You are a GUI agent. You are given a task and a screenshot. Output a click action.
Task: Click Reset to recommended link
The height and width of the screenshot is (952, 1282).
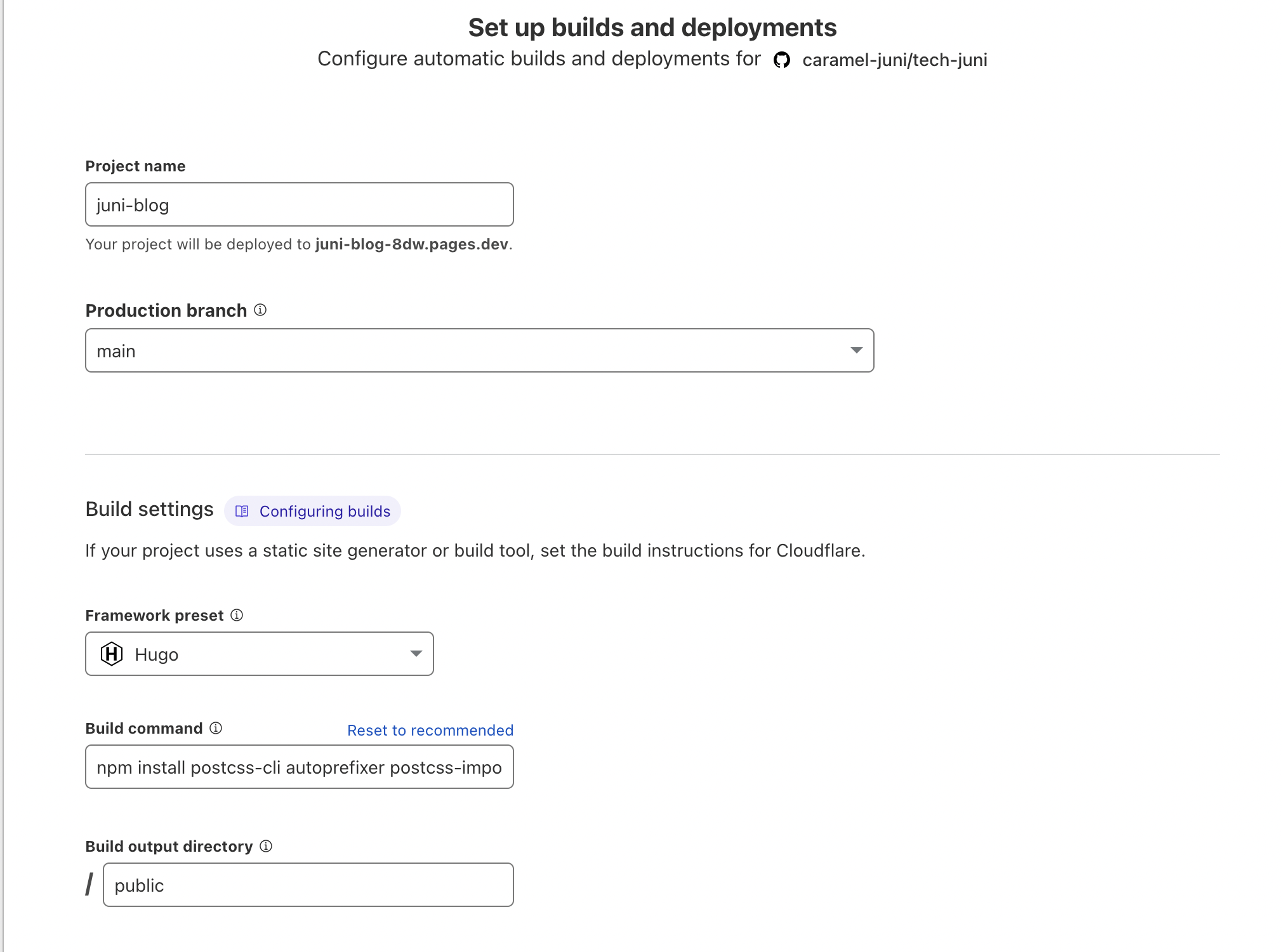pyautogui.click(x=430, y=730)
